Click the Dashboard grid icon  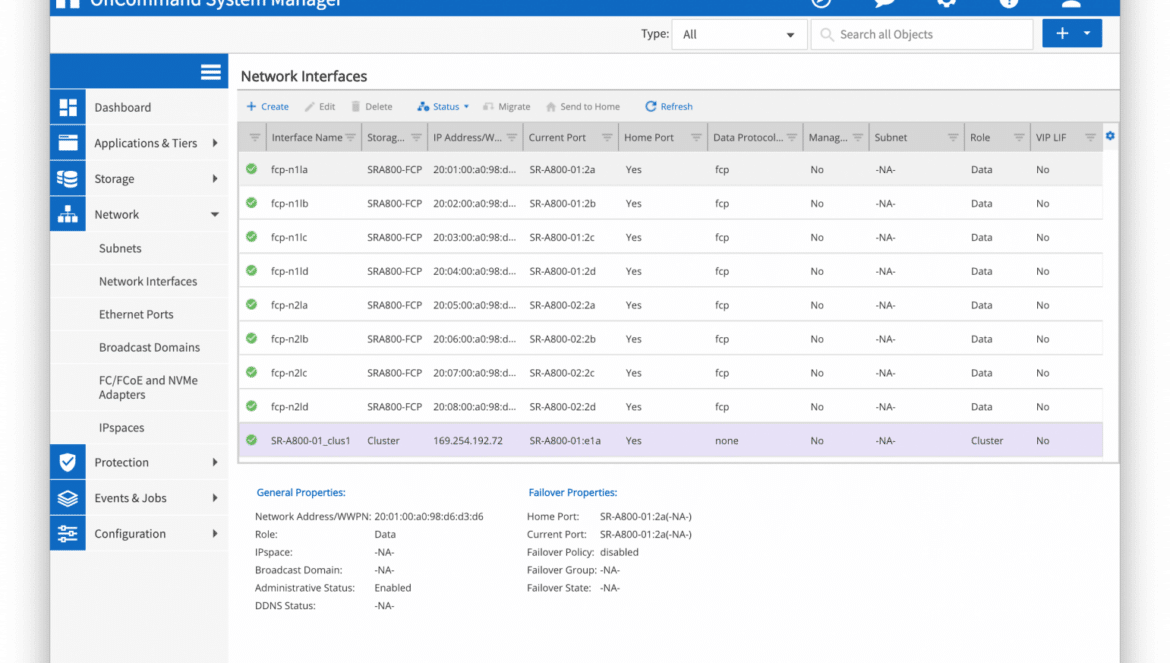68,107
